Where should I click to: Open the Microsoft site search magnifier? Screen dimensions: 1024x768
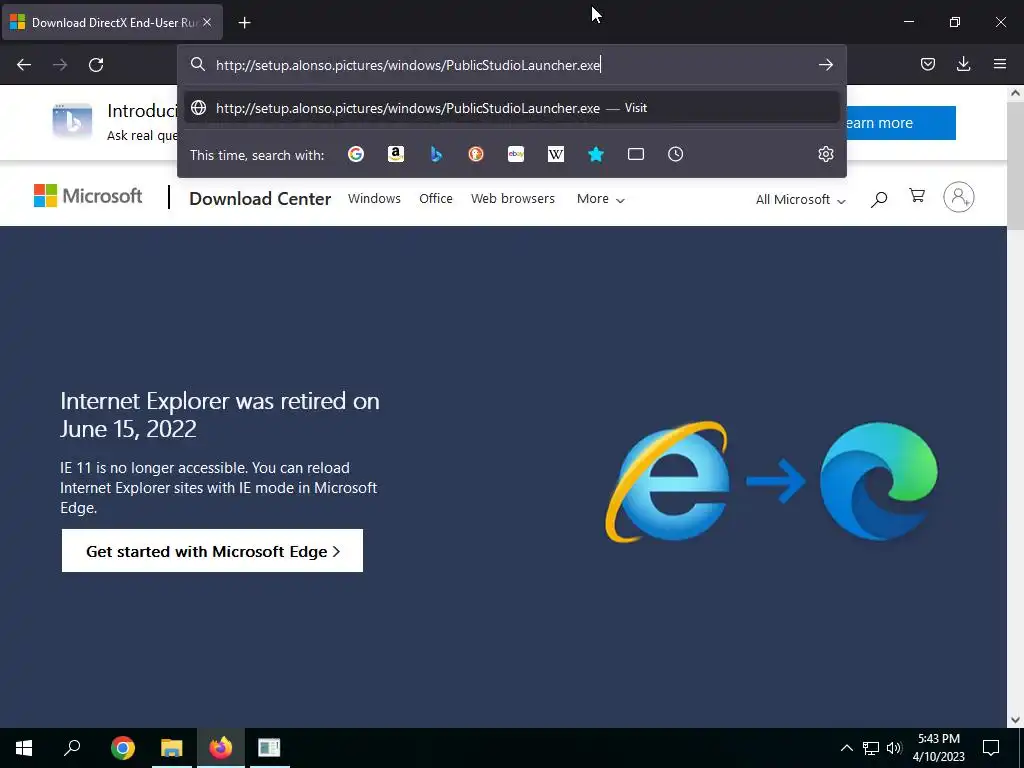point(879,199)
